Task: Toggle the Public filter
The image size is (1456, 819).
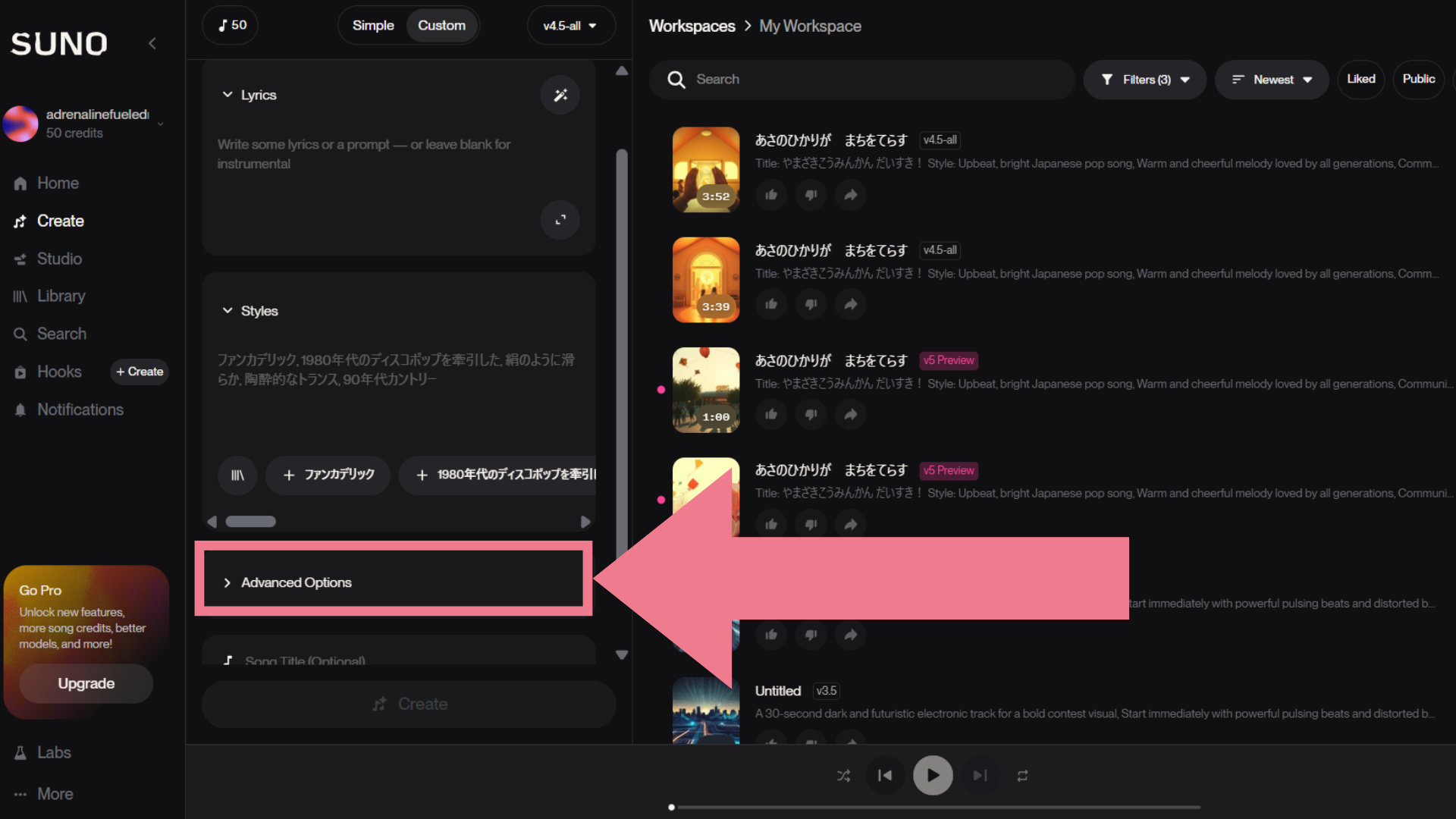Action: [x=1418, y=79]
